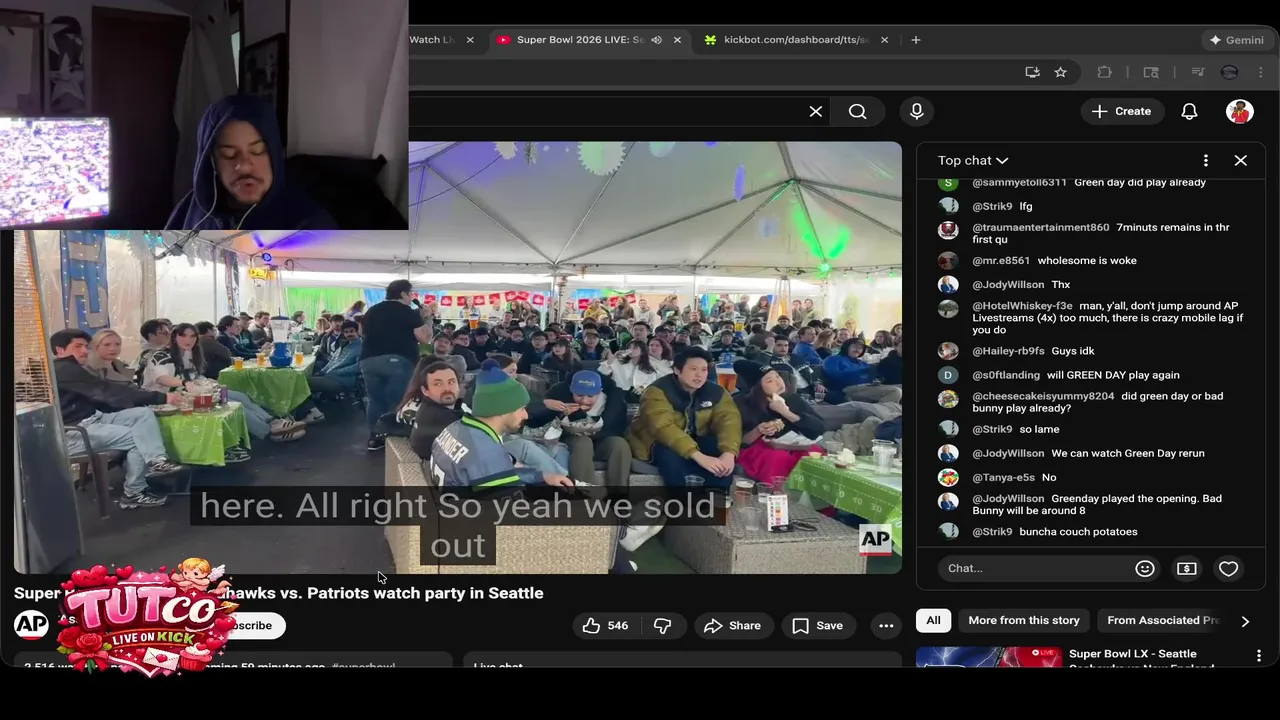
Task: Send a heart reaction in chat
Action: (x=1229, y=568)
